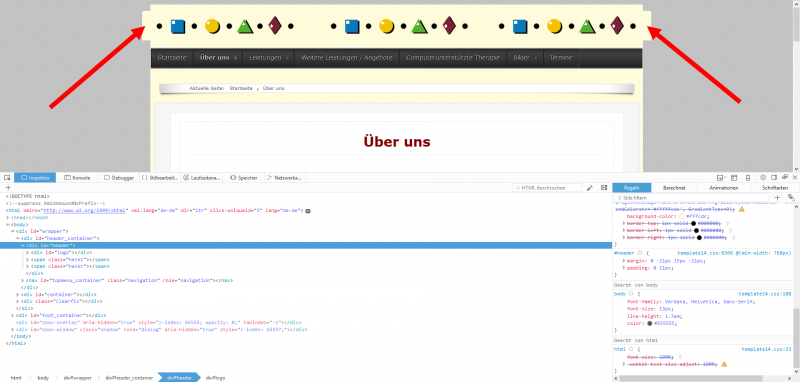Open the developer tools settings gear

[763, 178]
